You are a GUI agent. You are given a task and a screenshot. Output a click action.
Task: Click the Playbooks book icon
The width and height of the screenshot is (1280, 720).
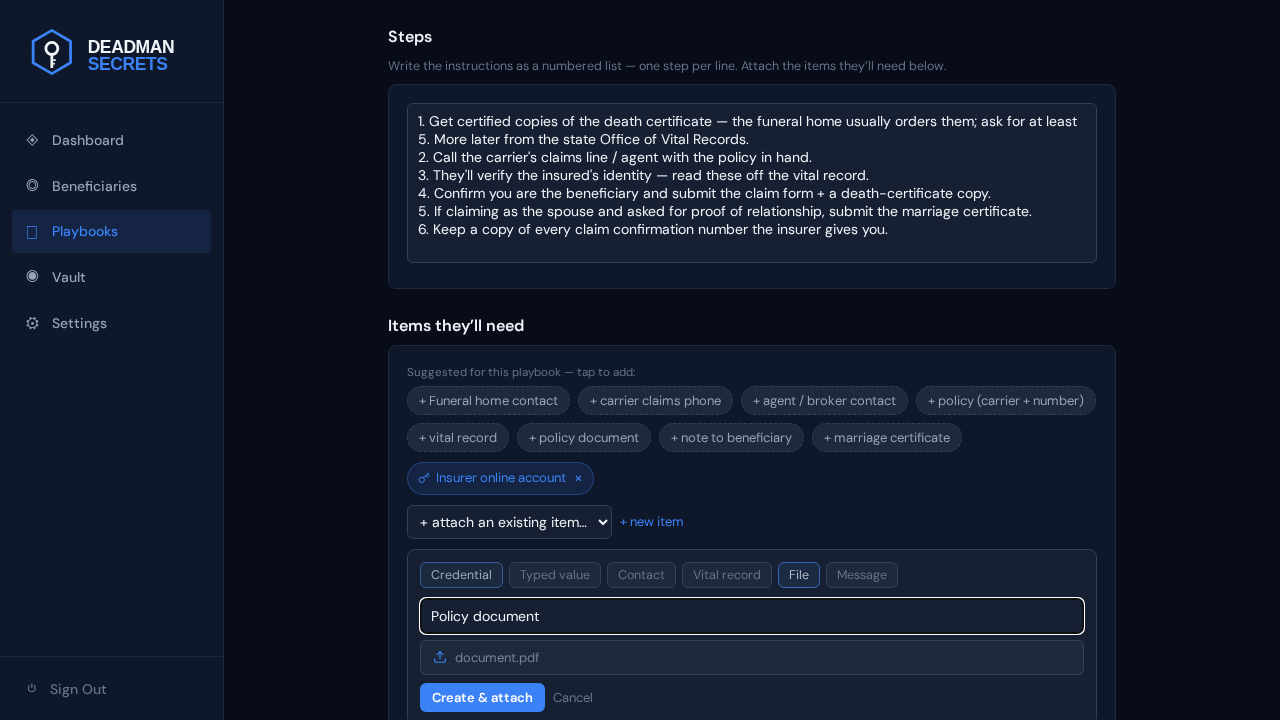(x=32, y=232)
